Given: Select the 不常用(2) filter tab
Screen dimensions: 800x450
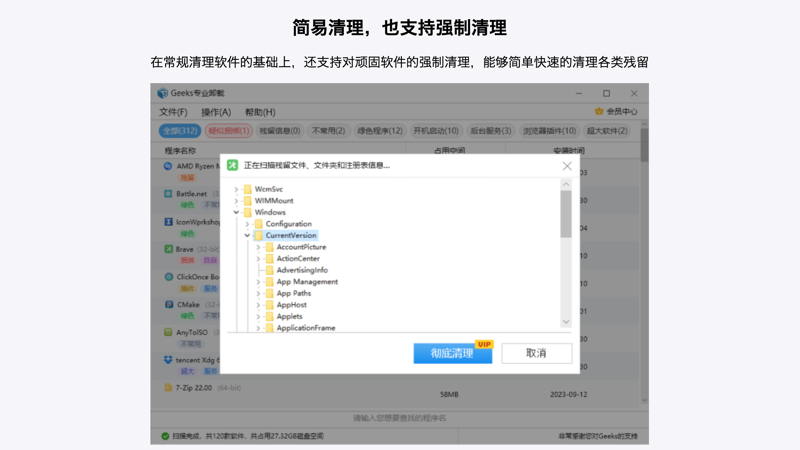Looking at the screenshot, I should (328, 131).
